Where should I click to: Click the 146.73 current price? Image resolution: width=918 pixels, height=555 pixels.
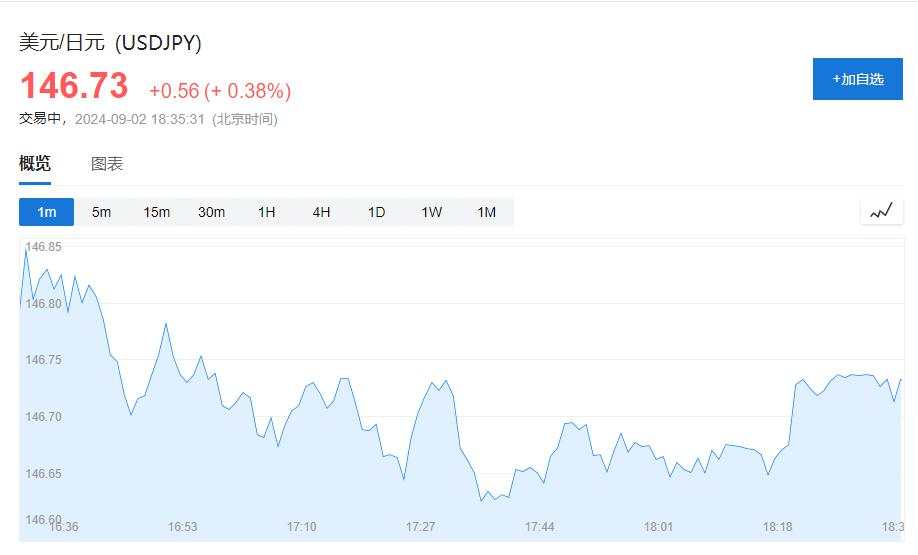click(x=74, y=85)
